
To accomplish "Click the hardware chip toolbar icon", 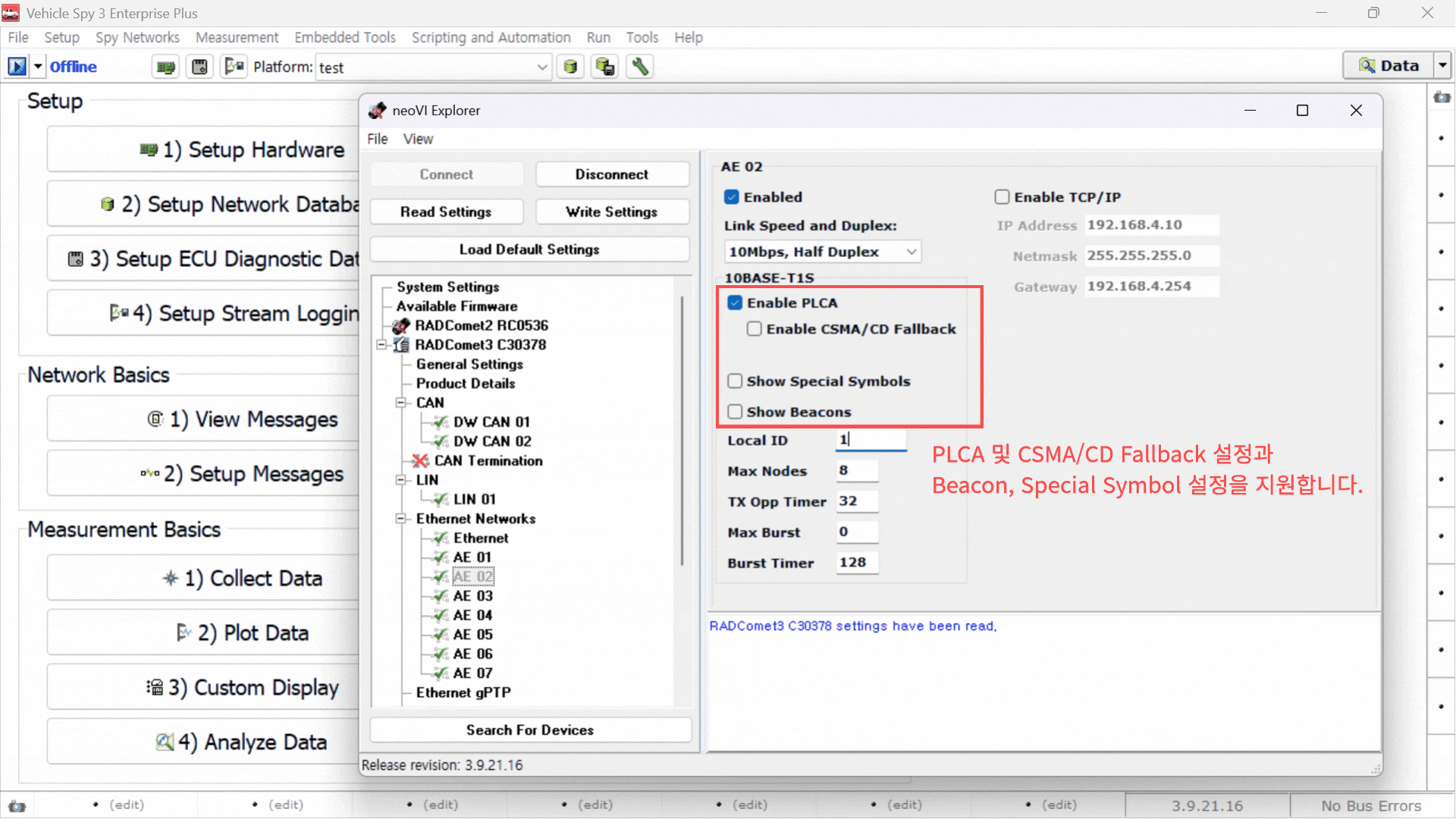I will [x=165, y=67].
